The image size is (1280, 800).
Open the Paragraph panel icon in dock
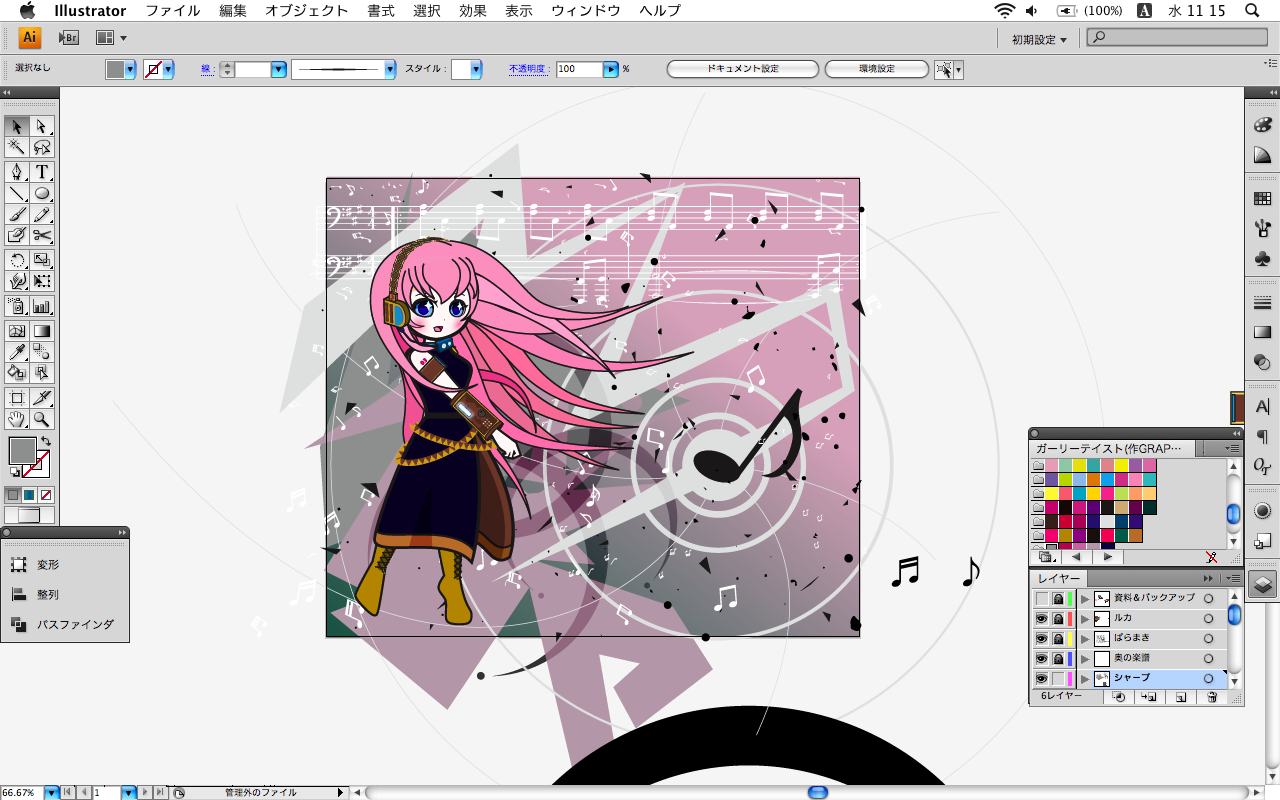pos(1262,437)
